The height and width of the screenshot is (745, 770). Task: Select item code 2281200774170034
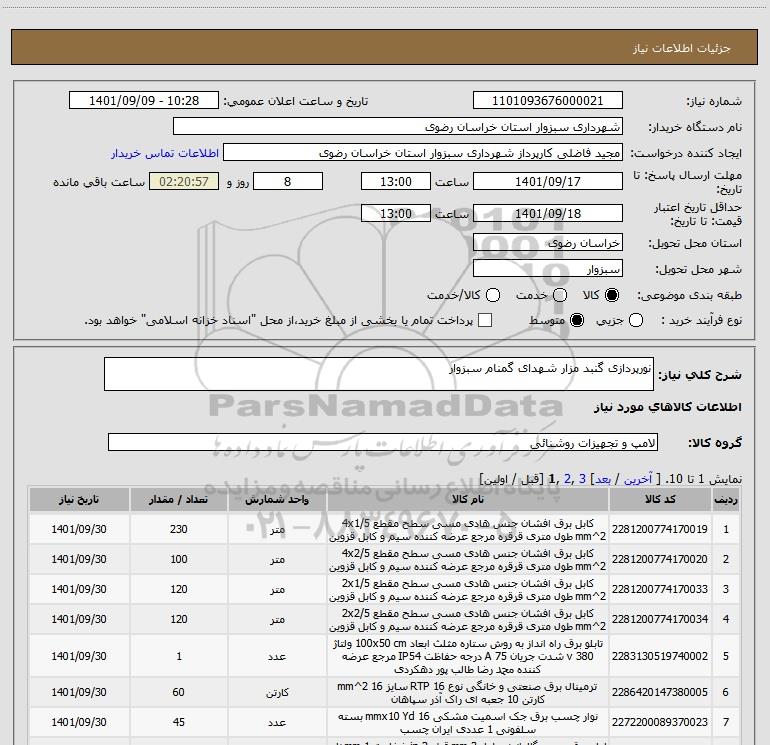pyautogui.click(x=660, y=619)
